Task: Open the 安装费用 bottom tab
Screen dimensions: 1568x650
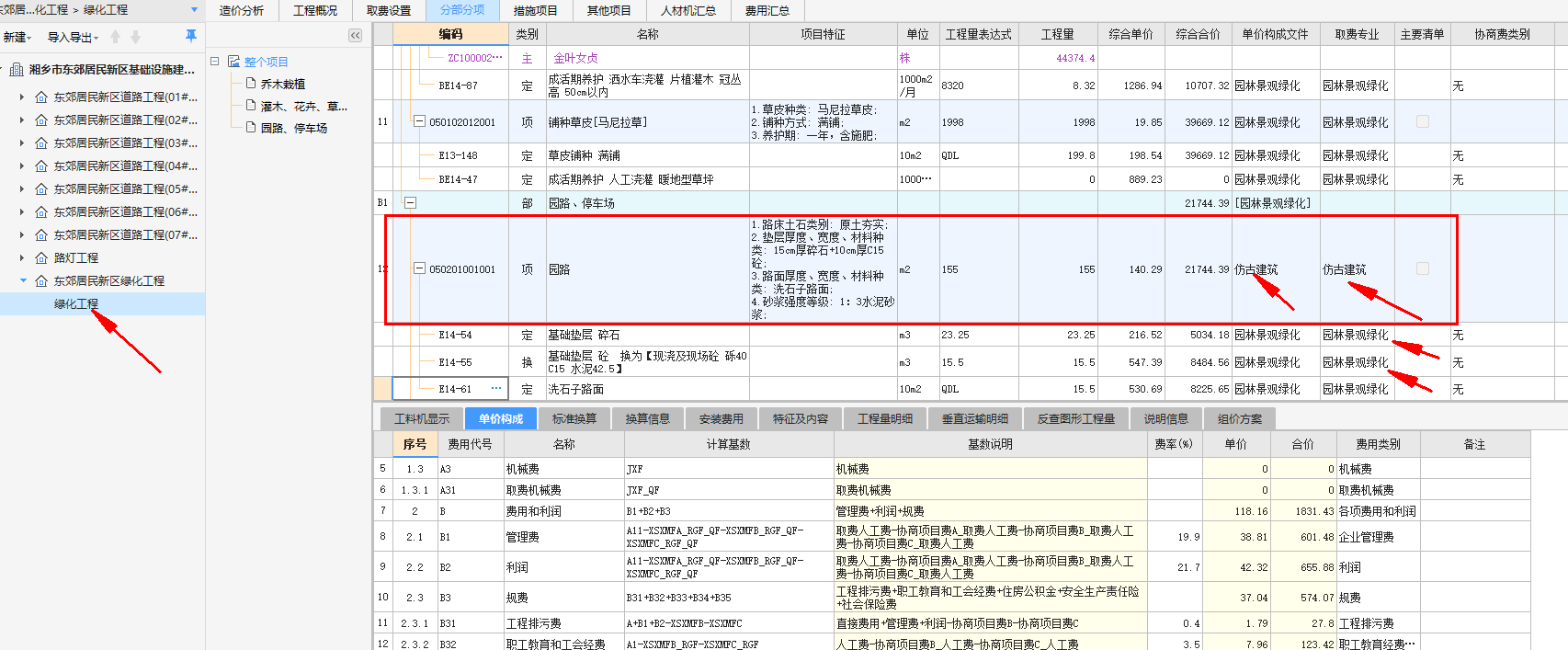Action: pyautogui.click(x=722, y=418)
